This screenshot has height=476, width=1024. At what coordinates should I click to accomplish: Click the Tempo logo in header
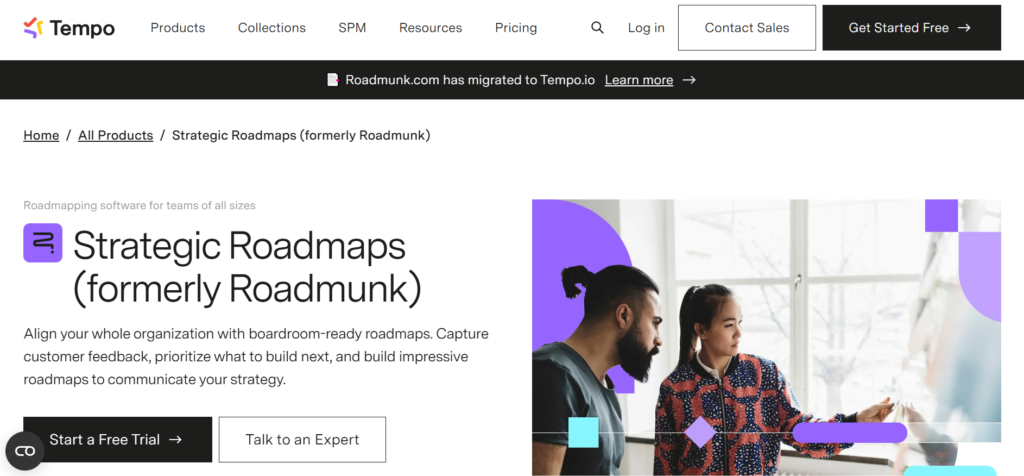[69, 28]
